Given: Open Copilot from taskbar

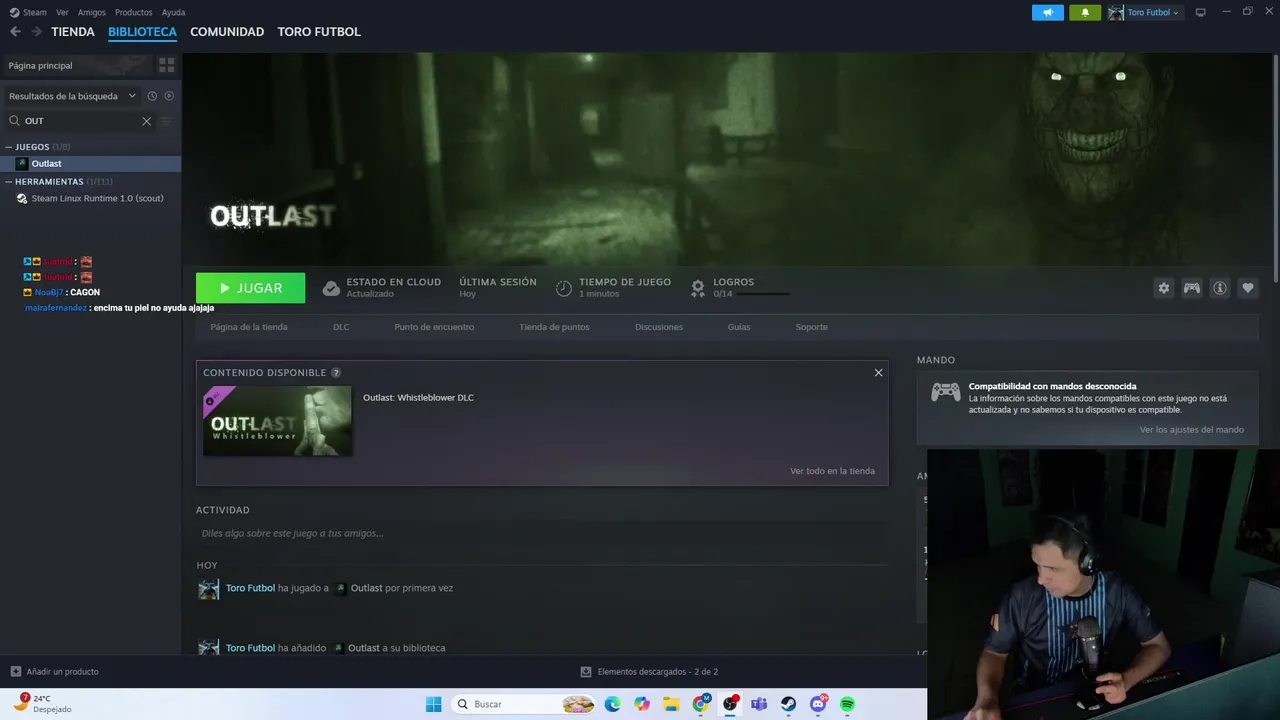Looking at the screenshot, I should (x=642, y=704).
